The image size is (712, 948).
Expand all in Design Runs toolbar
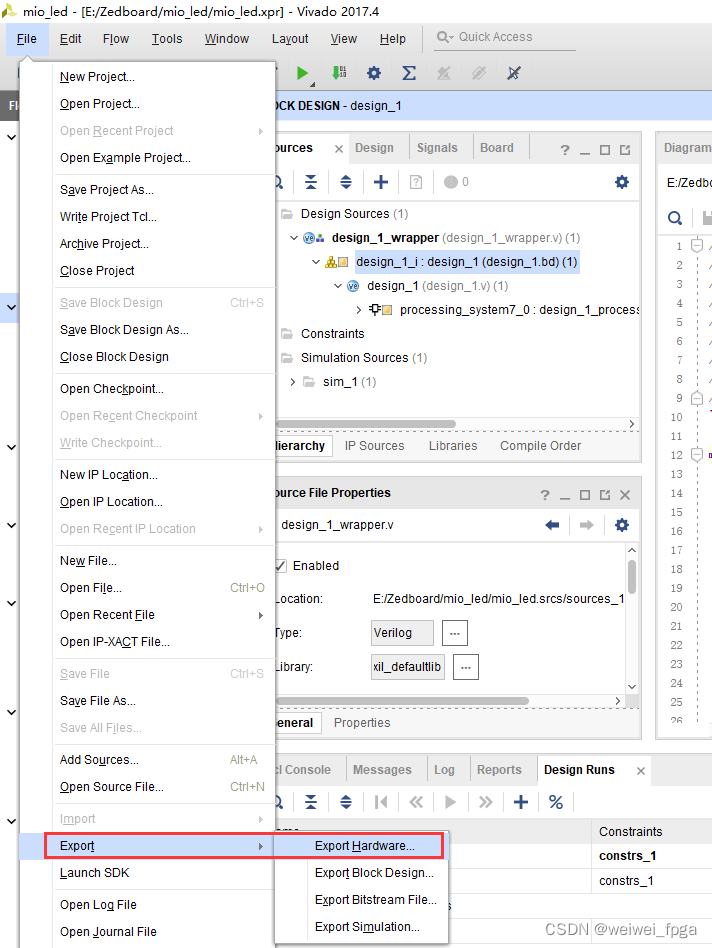click(346, 802)
